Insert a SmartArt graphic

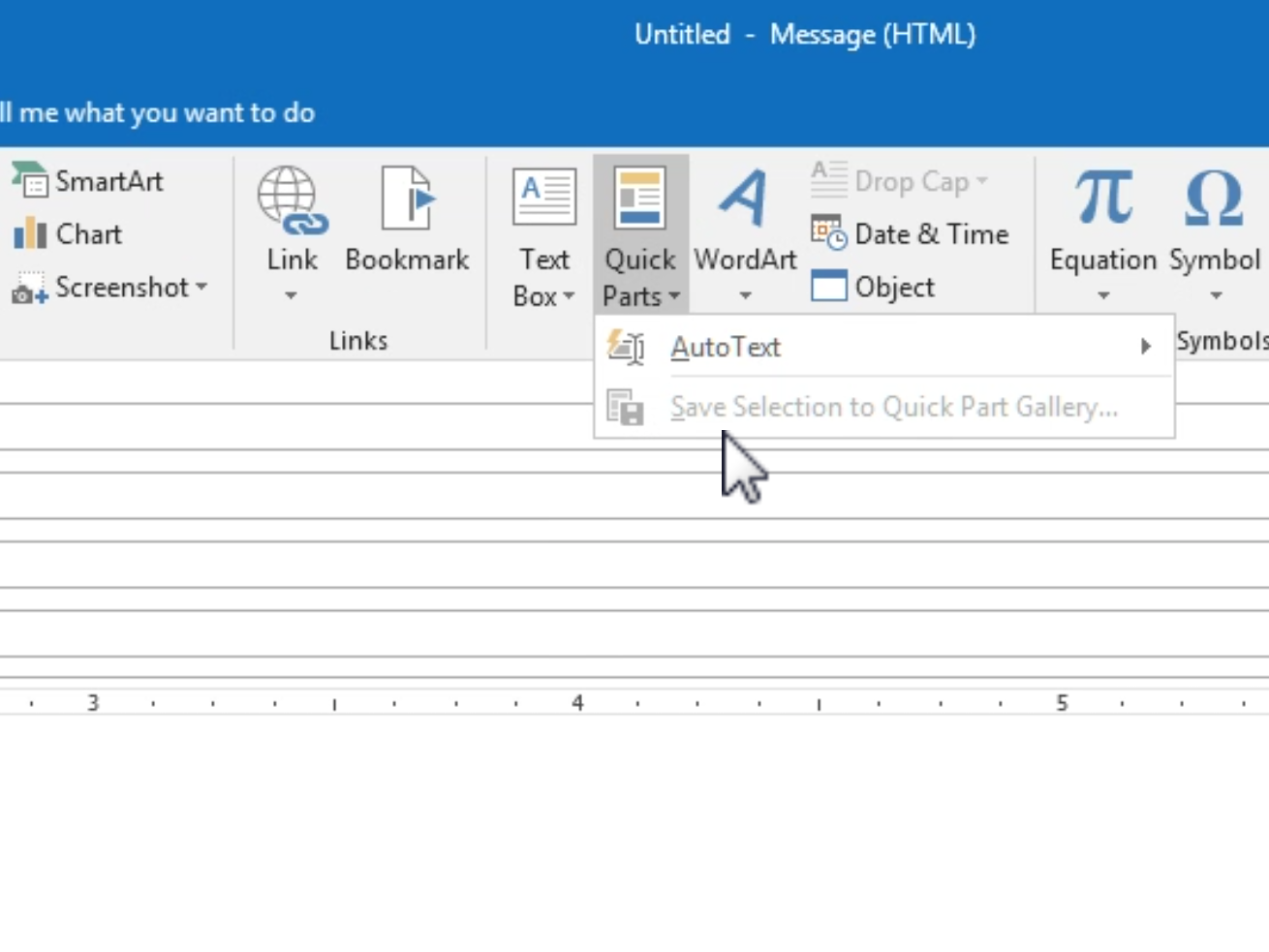click(x=87, y=181)
